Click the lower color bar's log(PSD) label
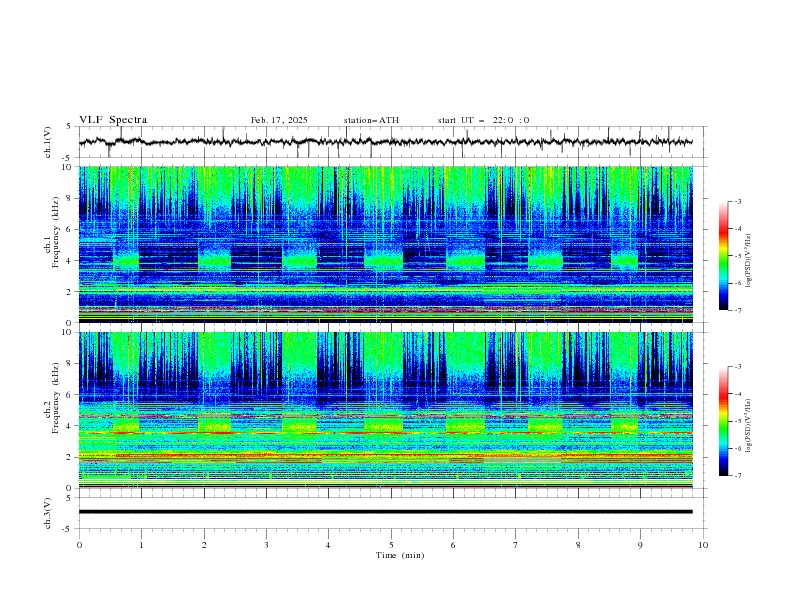The image size is (792, 612). [x=749, y=426]
